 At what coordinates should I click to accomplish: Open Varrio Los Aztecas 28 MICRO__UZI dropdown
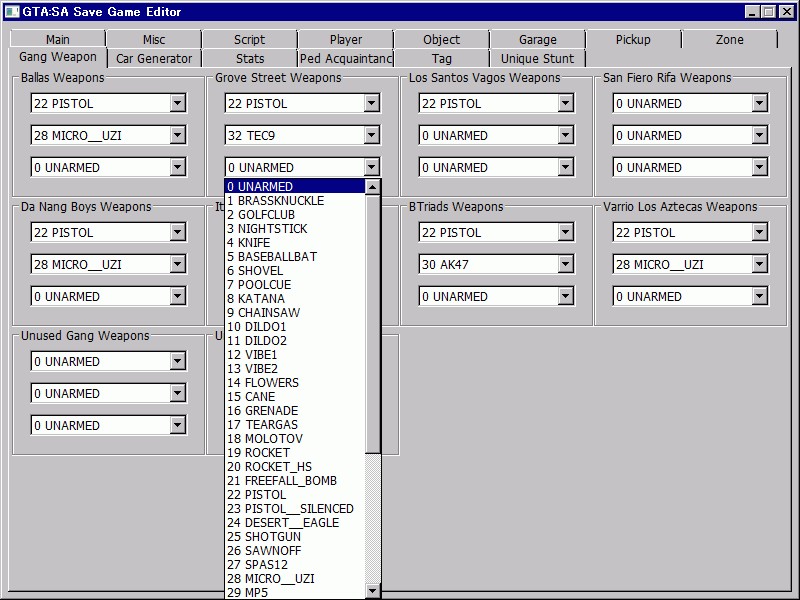click(x=759, y=264)
